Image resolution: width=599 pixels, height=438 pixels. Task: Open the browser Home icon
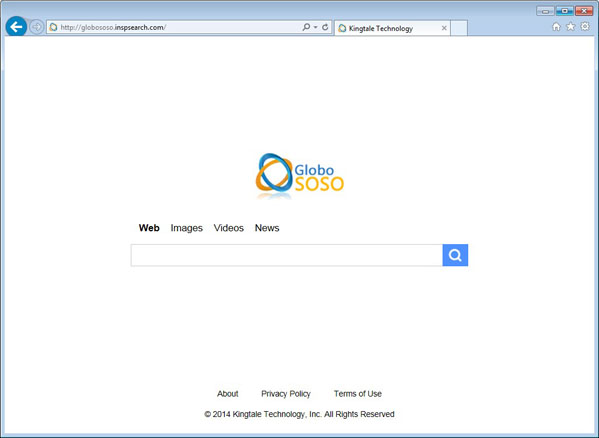pos(556,27)
